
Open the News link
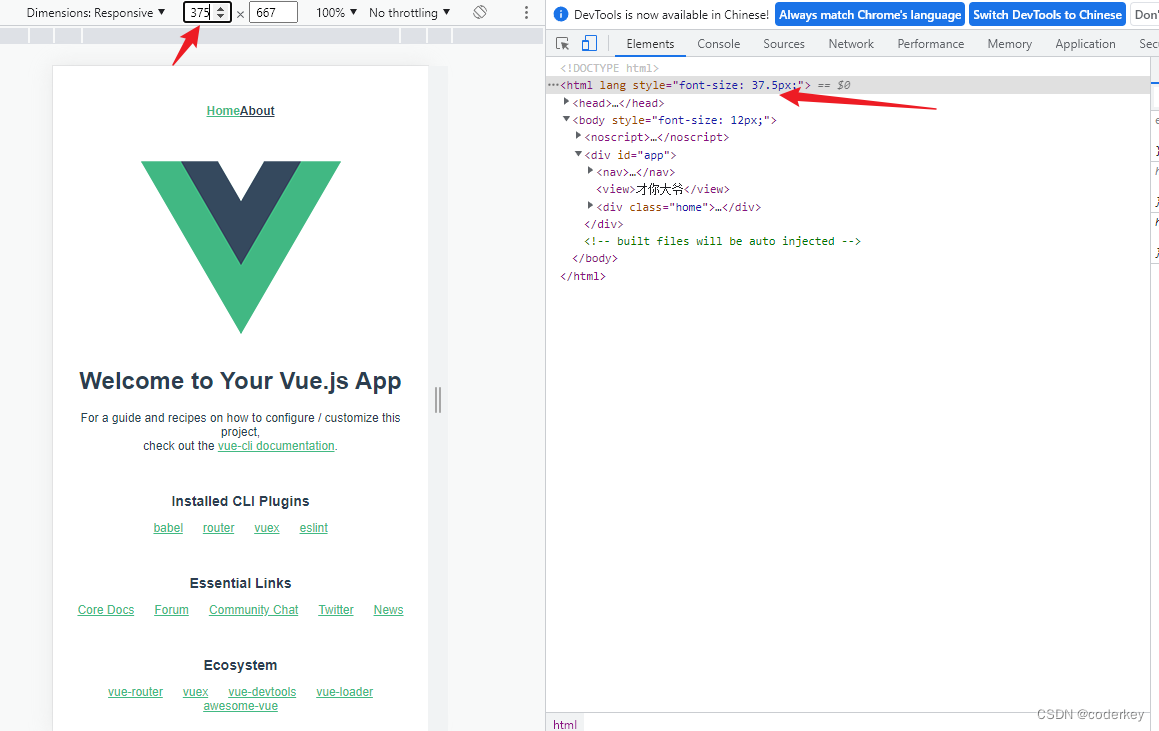[x=388, y=610]
